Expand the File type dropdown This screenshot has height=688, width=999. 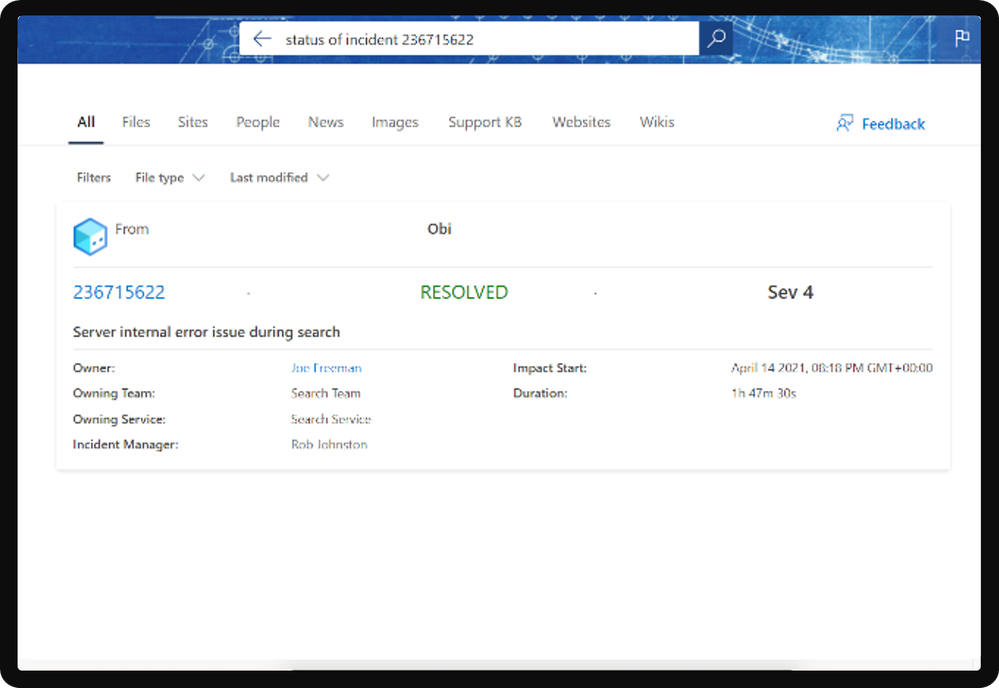(170, 178)
